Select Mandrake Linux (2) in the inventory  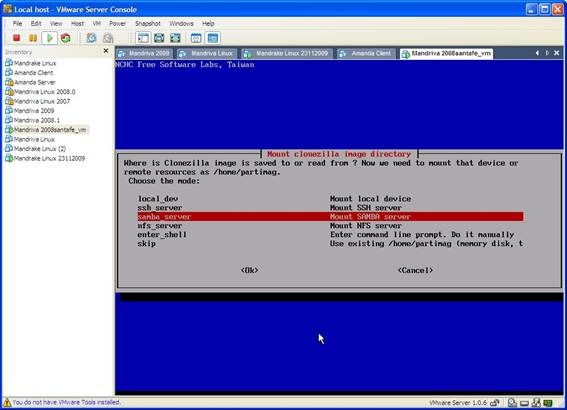pos(36,149)
